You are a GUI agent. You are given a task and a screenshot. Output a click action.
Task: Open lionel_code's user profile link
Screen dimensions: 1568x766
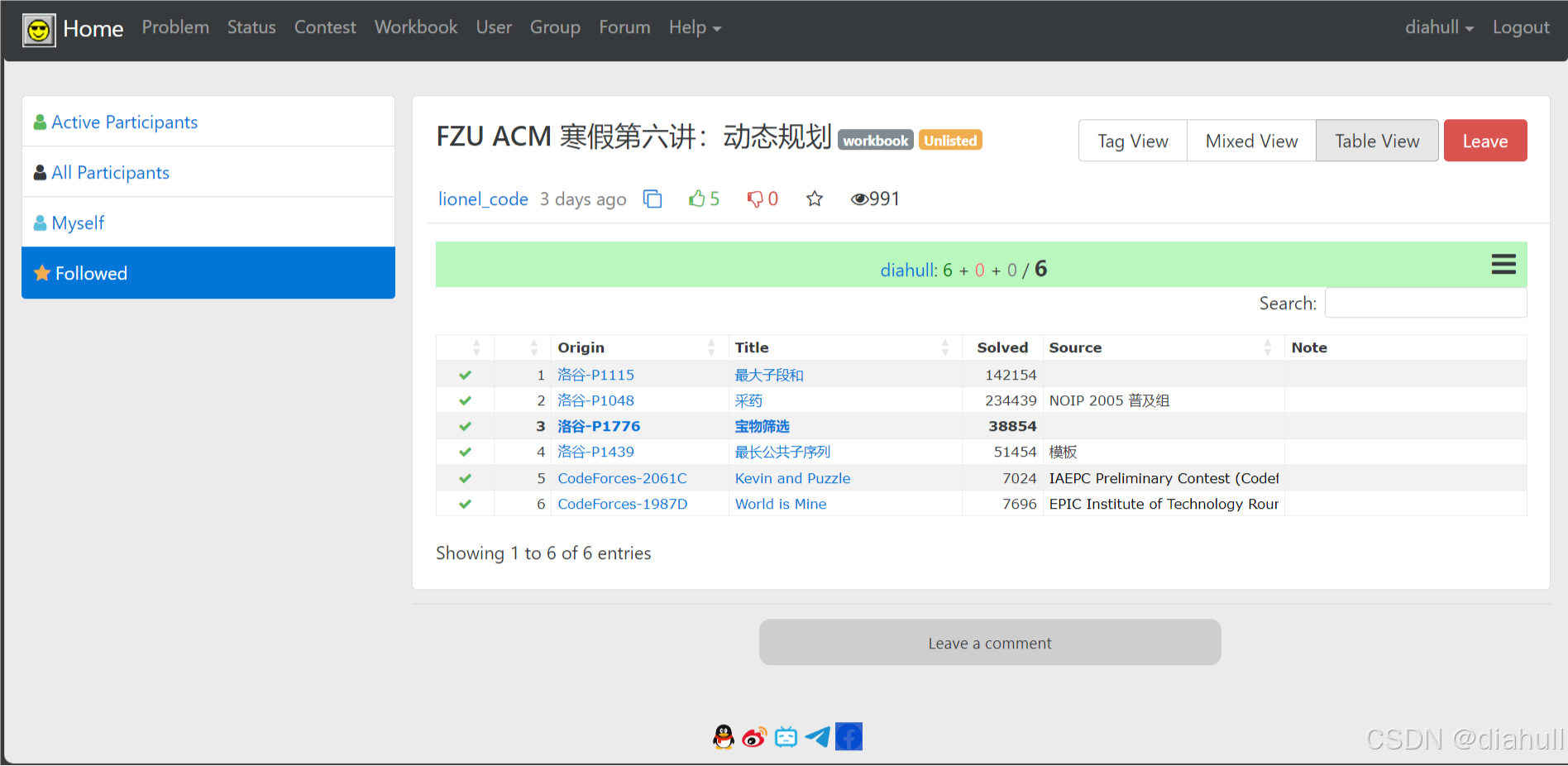(x=482, y=199)
